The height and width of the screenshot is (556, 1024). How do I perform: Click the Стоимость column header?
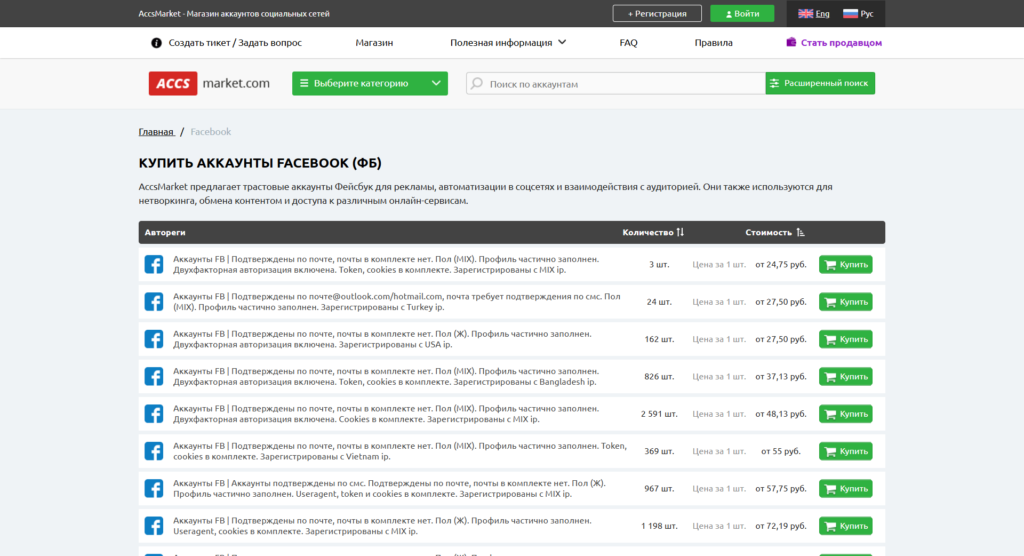pos(768,232)
